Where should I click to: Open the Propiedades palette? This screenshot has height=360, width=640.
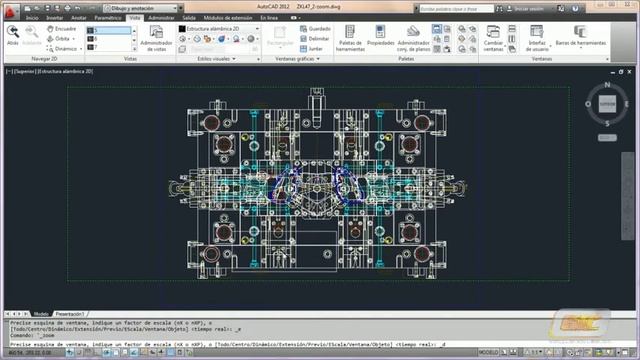(380, 36)
